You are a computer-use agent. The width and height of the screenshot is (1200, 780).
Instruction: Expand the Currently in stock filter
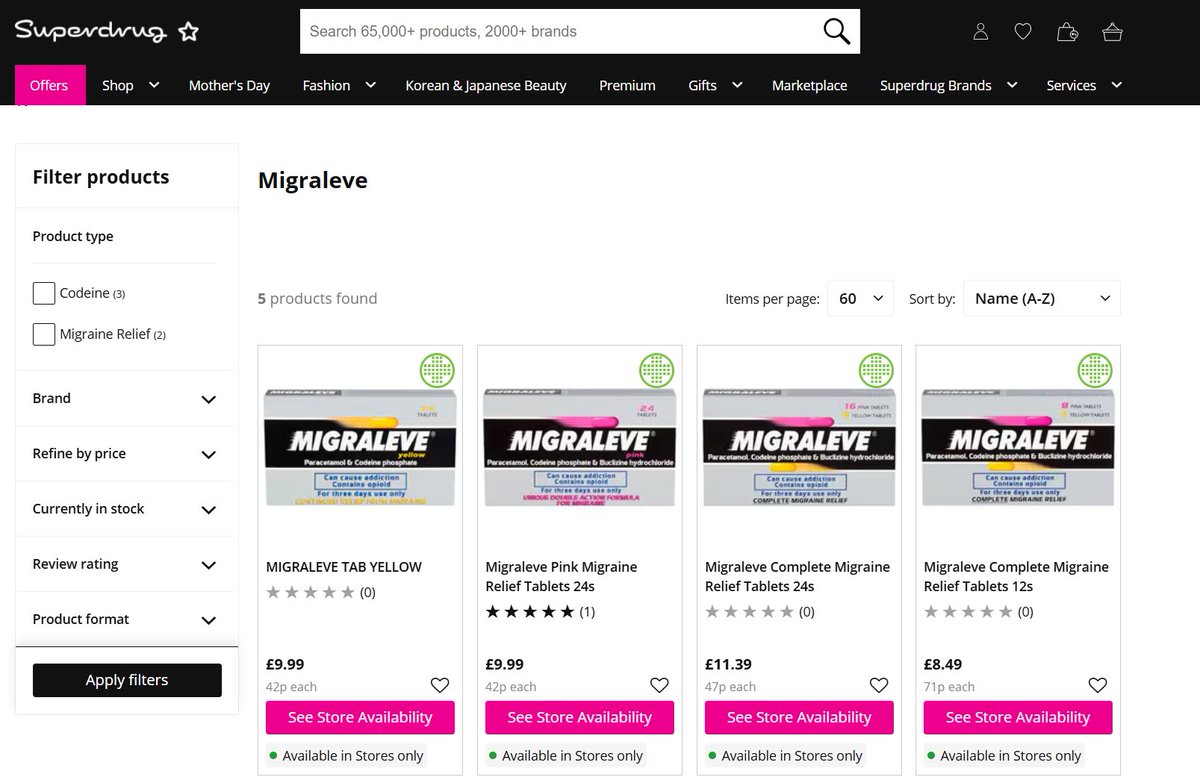(x=124, y=509)
